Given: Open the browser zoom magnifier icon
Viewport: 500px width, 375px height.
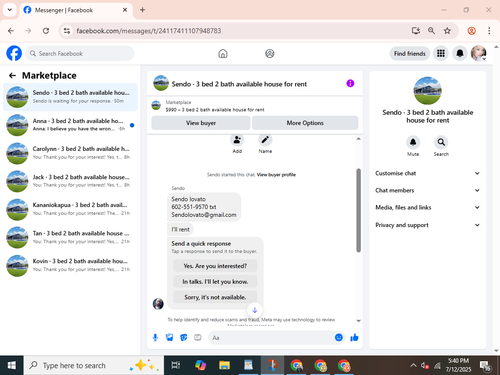Looking at the screenshot, I should click(431, 31).
